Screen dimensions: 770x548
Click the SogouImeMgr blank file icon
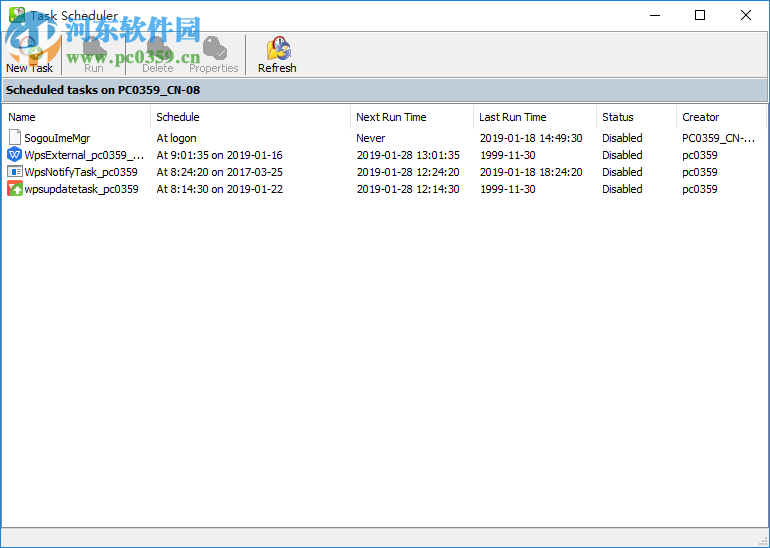click(x=15, y=138)
